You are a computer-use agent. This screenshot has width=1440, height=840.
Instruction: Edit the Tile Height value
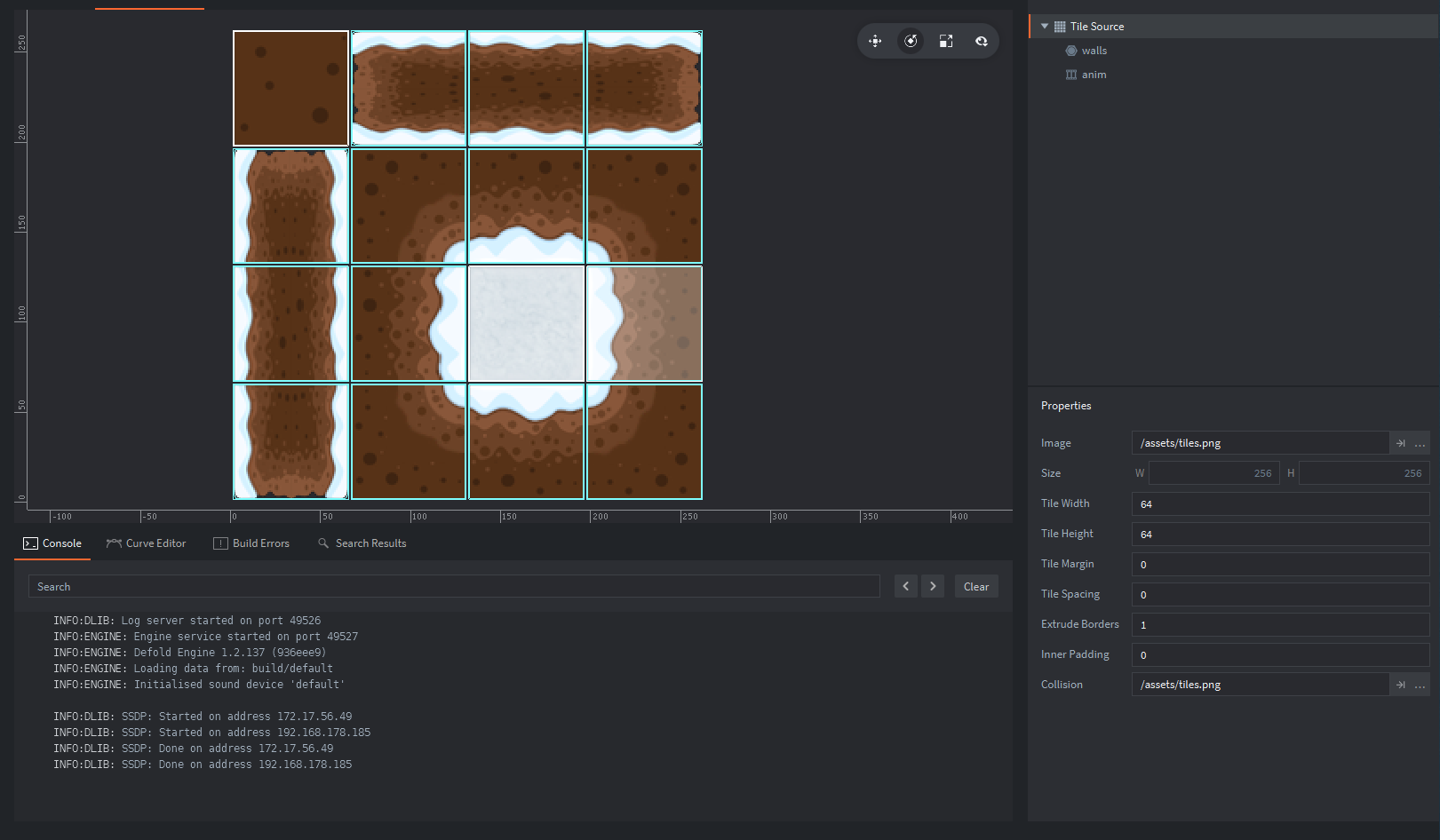click(x=1280, y=534)
